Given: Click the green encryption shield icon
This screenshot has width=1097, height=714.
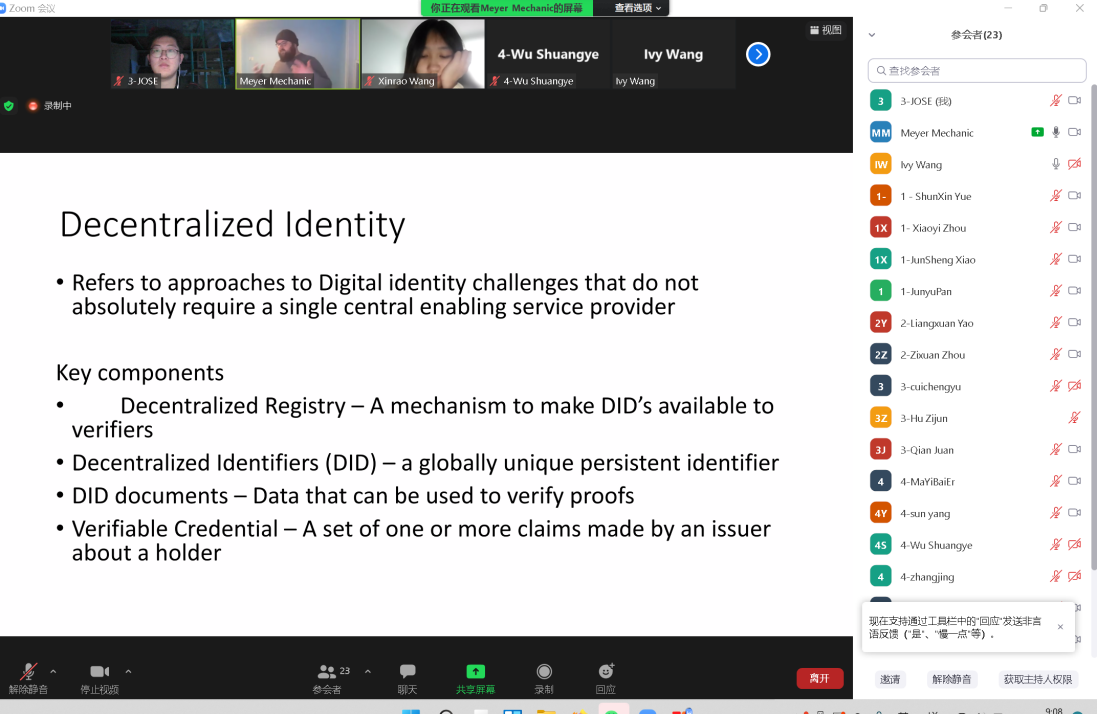Looking at the screenshot, I should tap(9, 106).
